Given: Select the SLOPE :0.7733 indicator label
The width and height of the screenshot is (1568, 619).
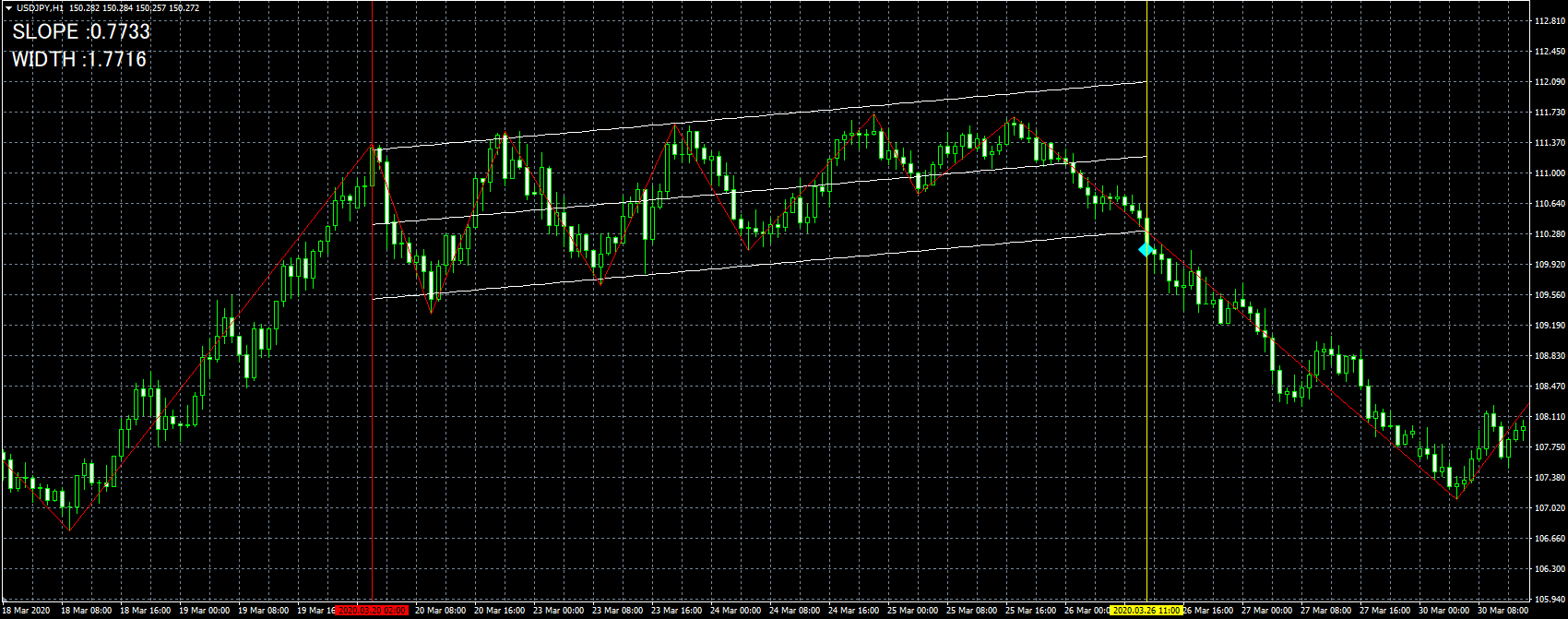Looking at the screenshot, I should (x=81, y=31).
